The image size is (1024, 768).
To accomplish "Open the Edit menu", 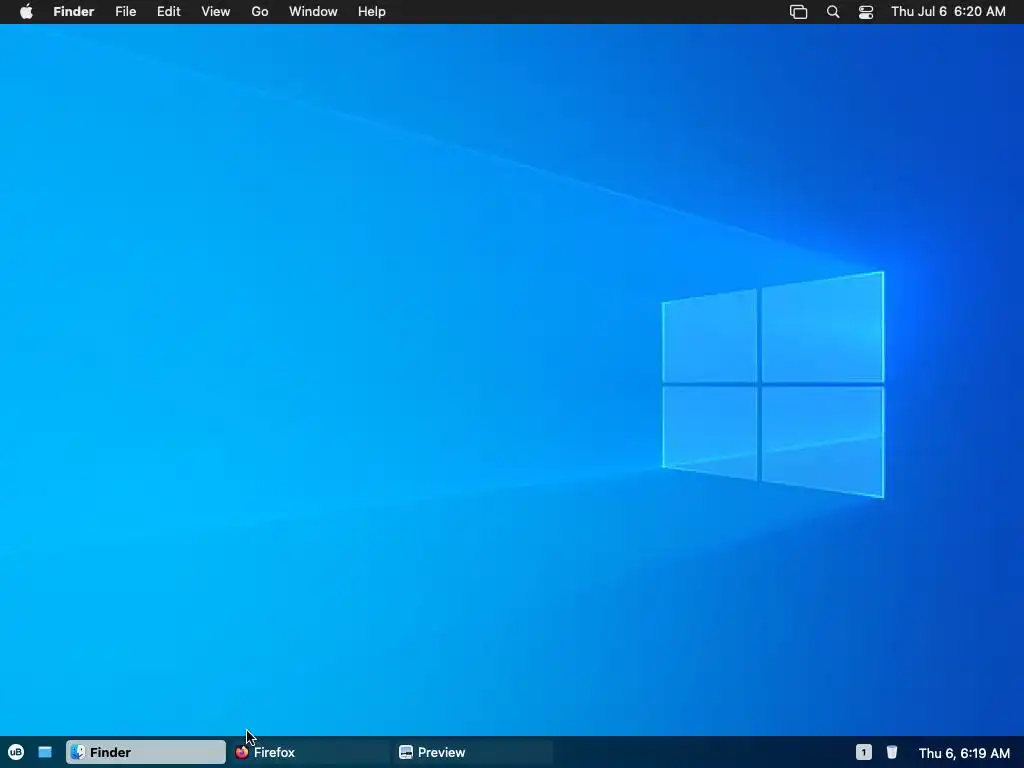I will tap(168, 12).
